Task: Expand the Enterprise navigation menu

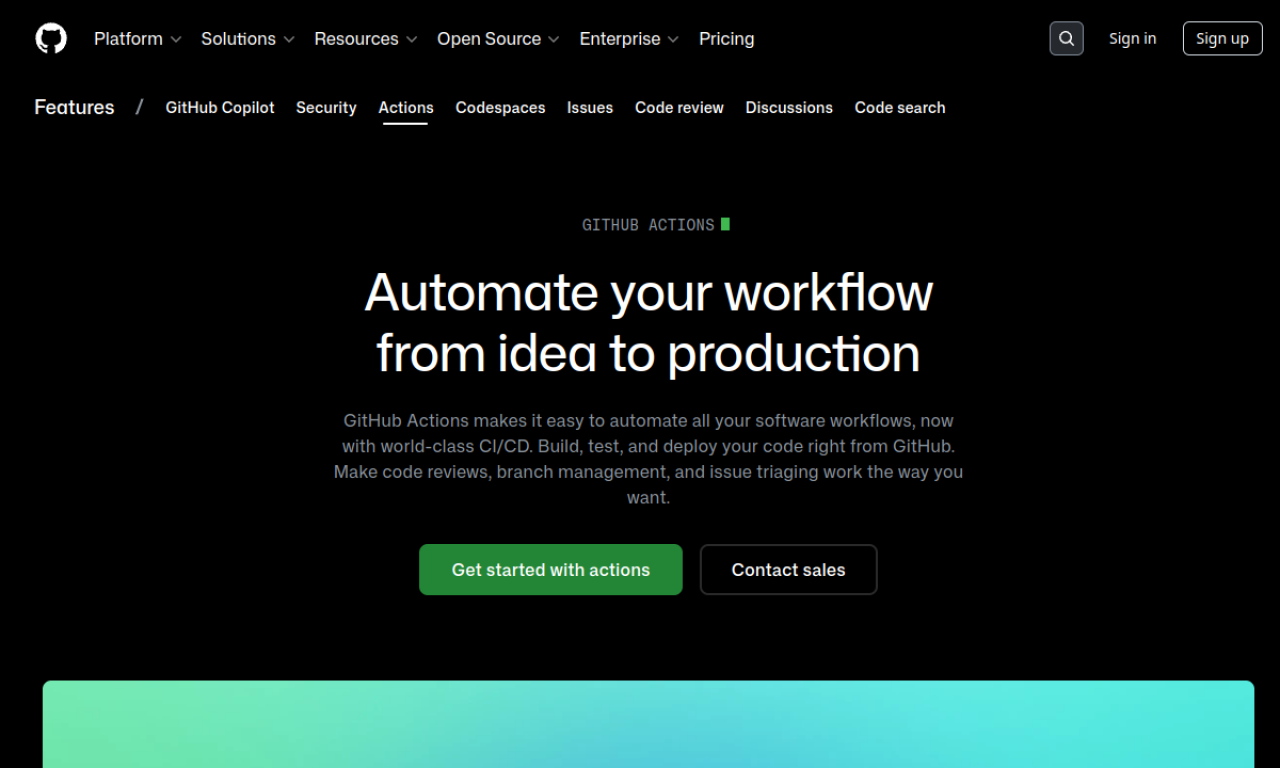Action: [628, 38]
